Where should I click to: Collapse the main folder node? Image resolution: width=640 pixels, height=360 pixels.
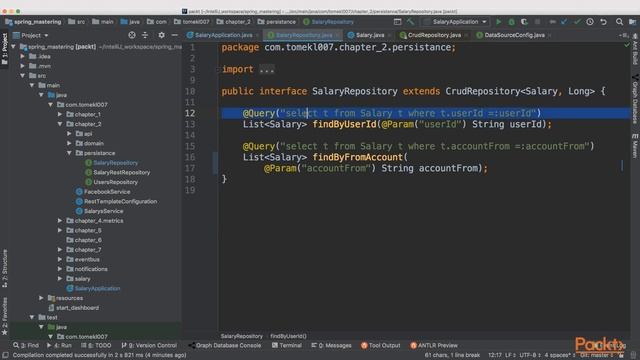[32, 85]
